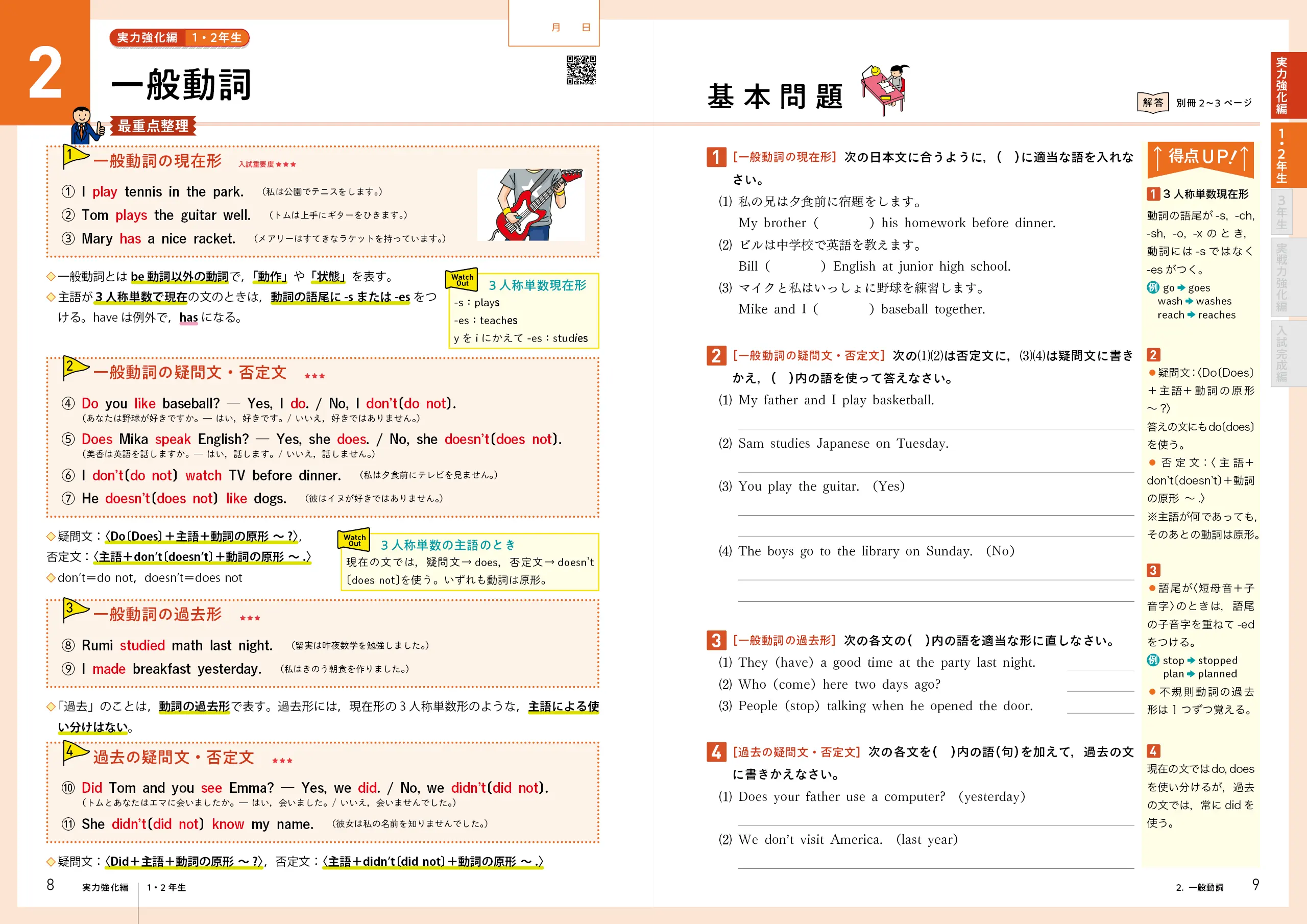Click example sentence Tom plays the guitar well
Image resolution: width=1307 pixels, height=924 pixels.
click(x=165, y=215)
